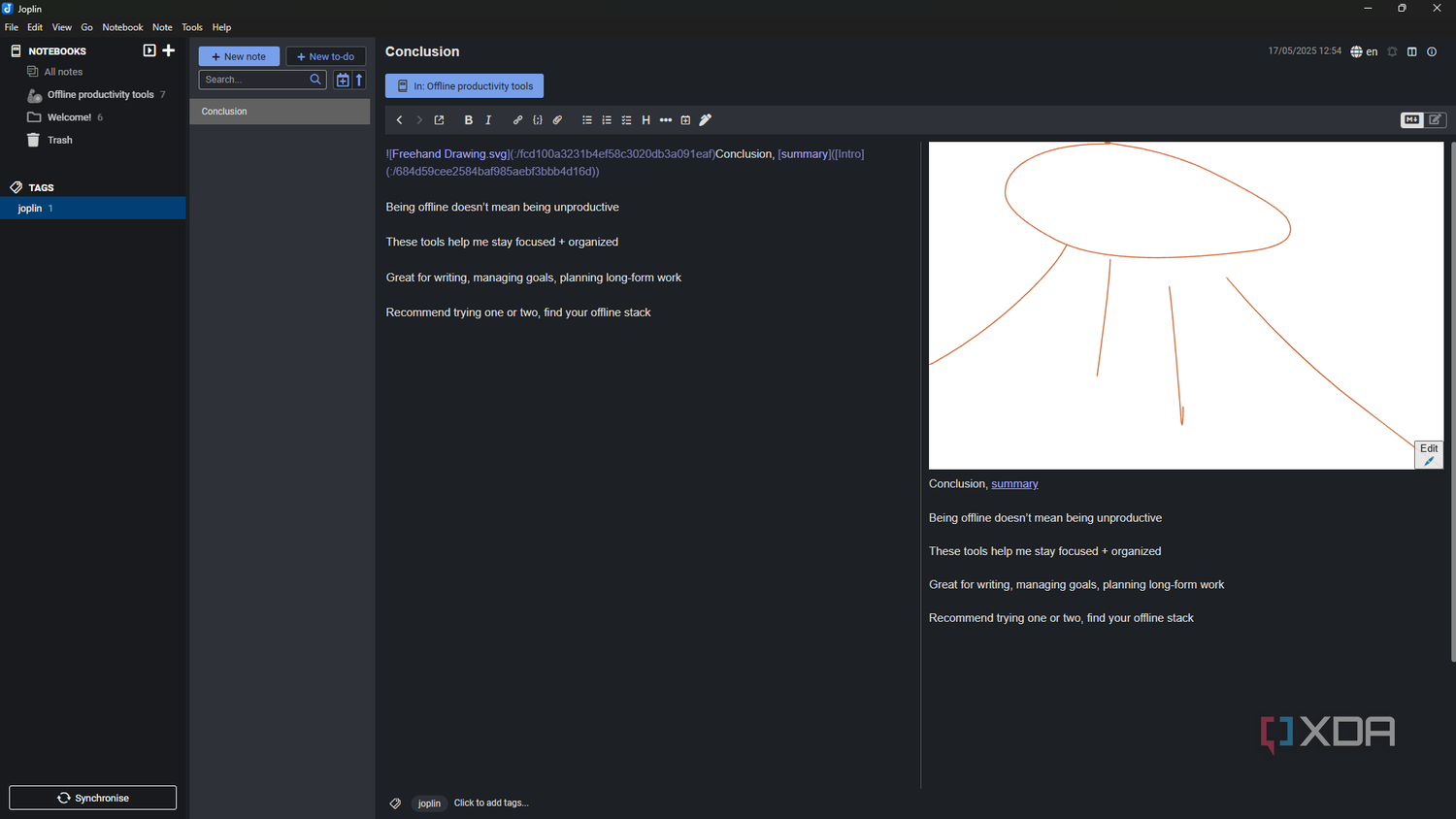Open note in external editor
The image size is (1456, 819).
coord(439,120)
